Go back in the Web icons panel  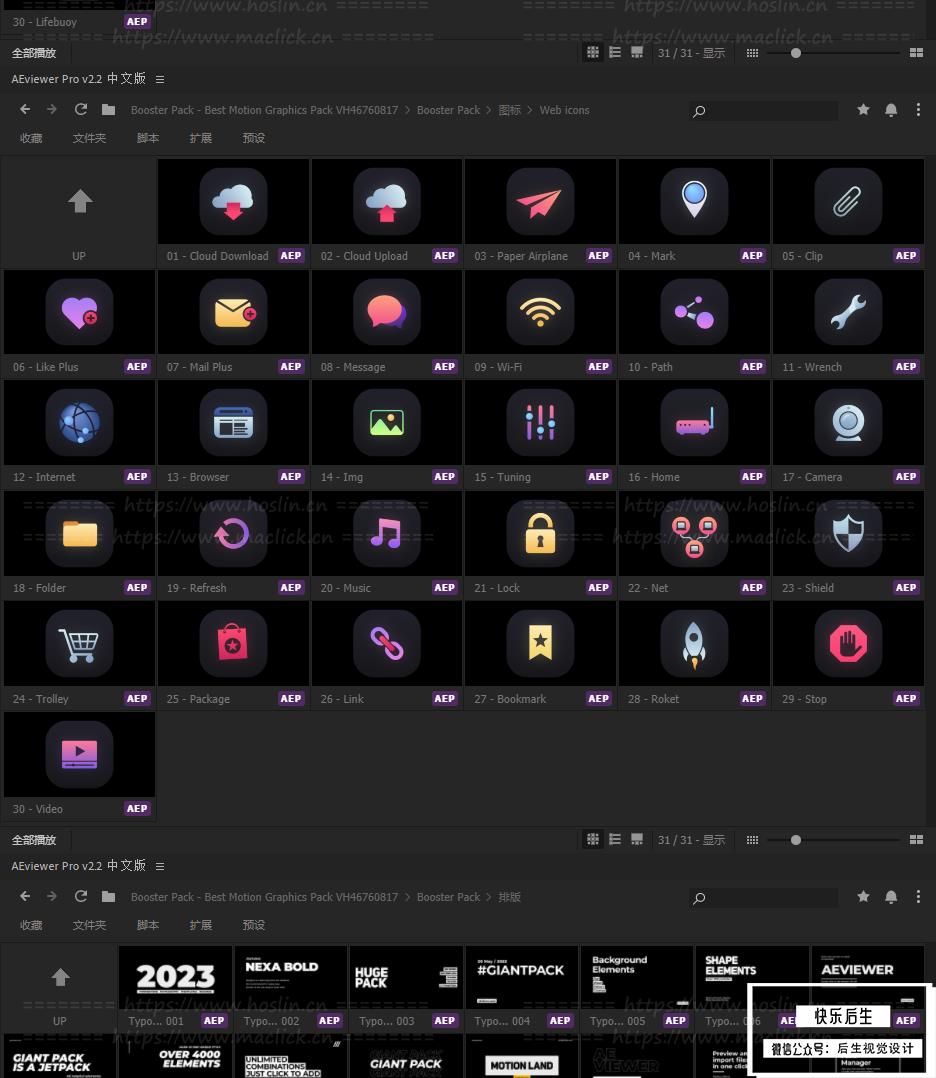[25, 109]
